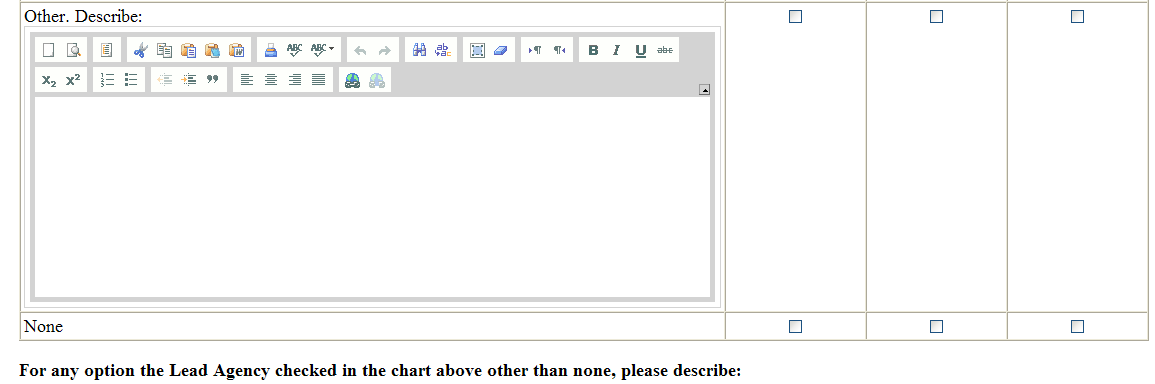Image resolution: width=1155 pixels, height=384 pixels.
Task: Click the Remove Format eraser icon
Action: 500,50
